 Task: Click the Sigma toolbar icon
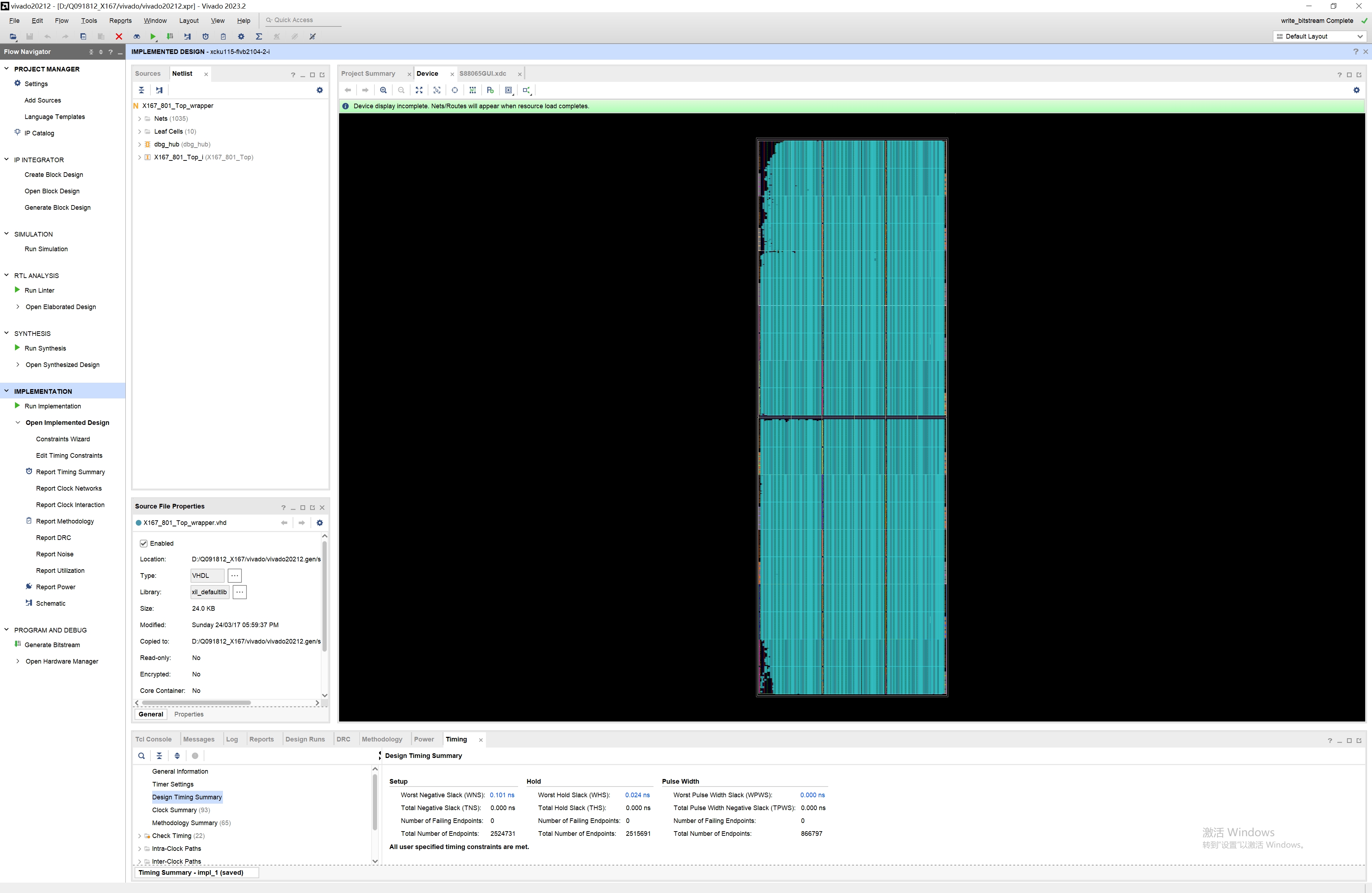[x=259, y=36]
